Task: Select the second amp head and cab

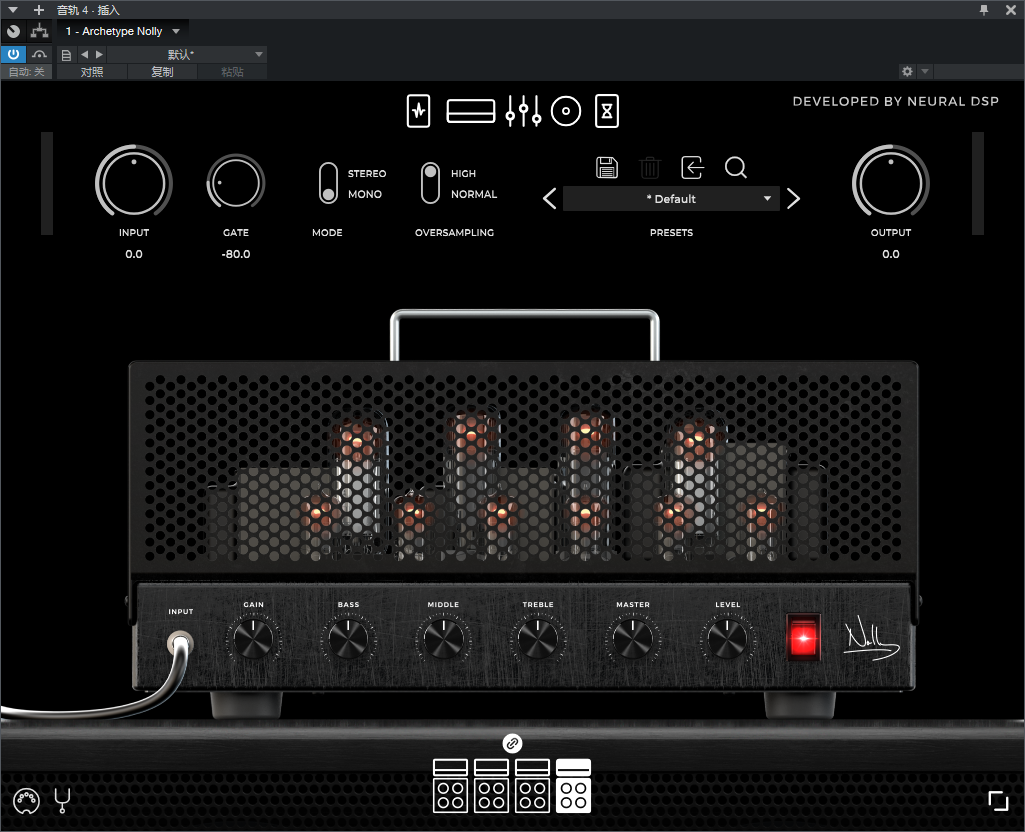Action: click(x=492, y=786)
